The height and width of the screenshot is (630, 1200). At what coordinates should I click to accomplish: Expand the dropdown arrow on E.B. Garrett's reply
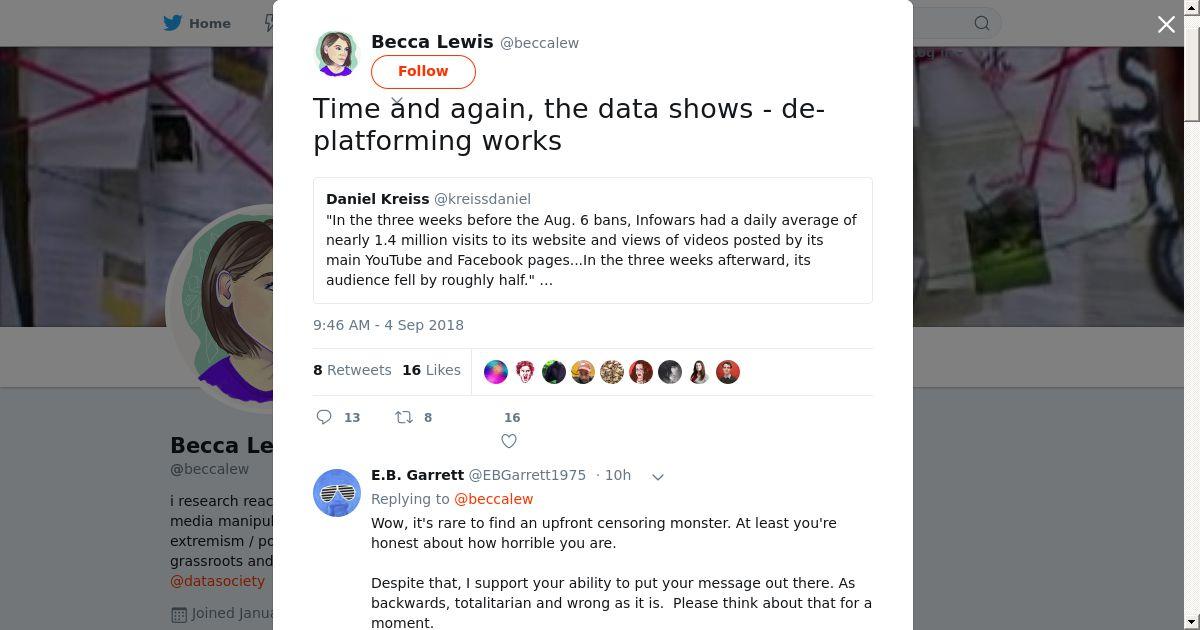[x=658, y=477]
